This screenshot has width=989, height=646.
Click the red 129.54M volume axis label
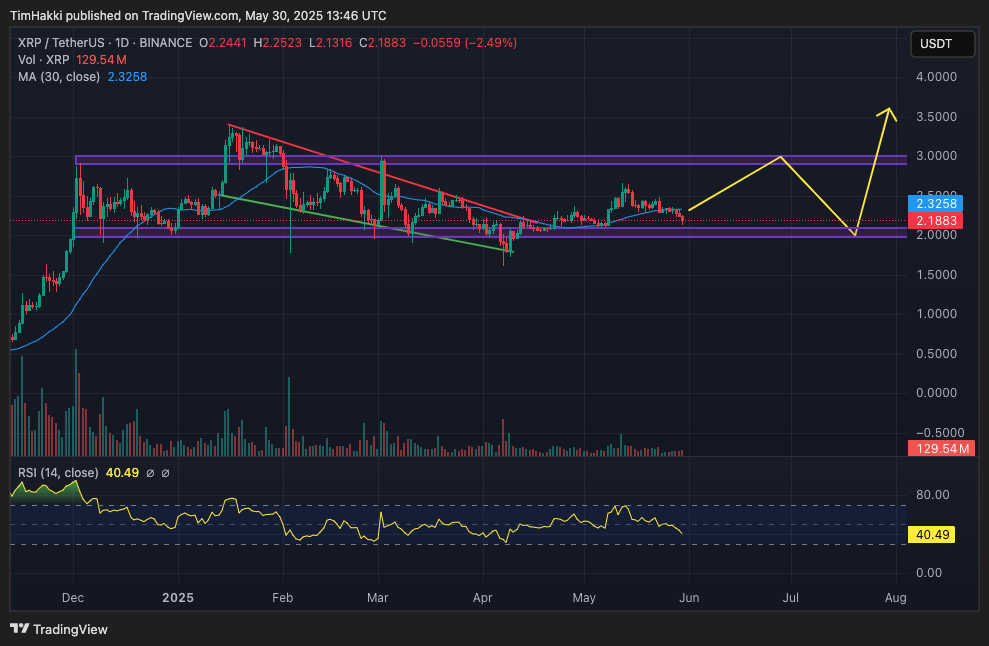click(940, 448)
